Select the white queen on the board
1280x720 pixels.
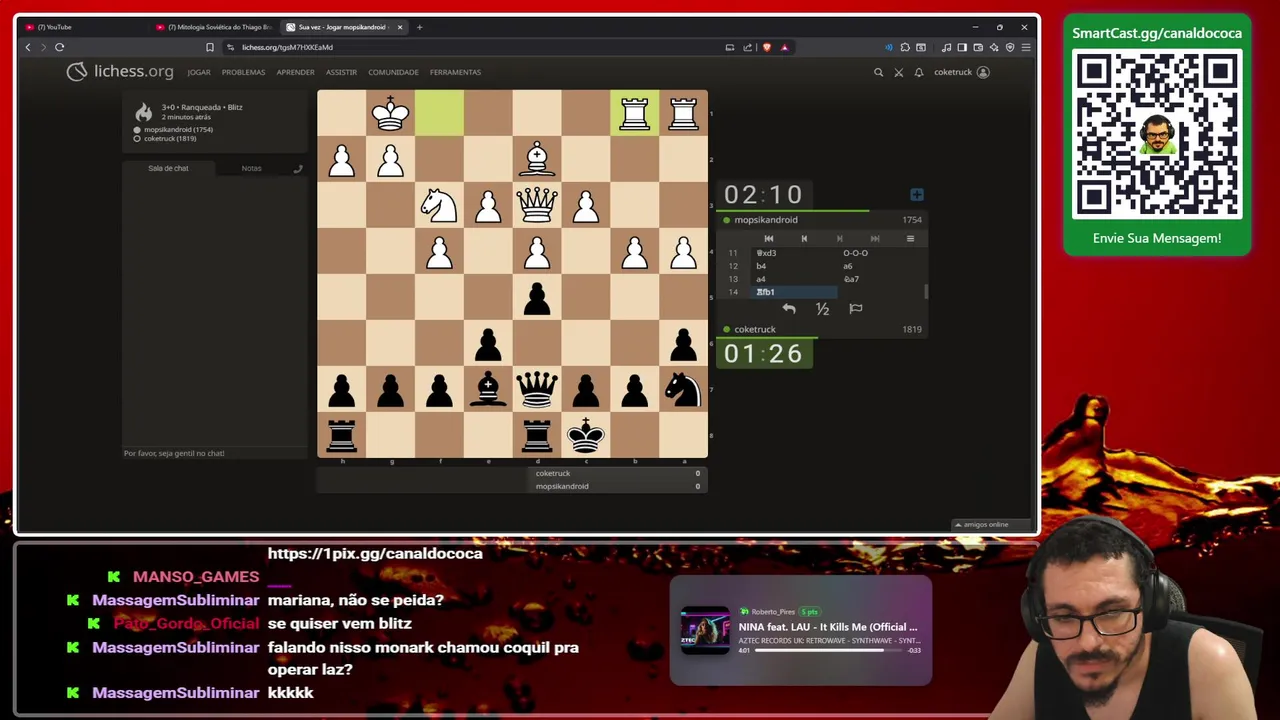coord(537,204)
